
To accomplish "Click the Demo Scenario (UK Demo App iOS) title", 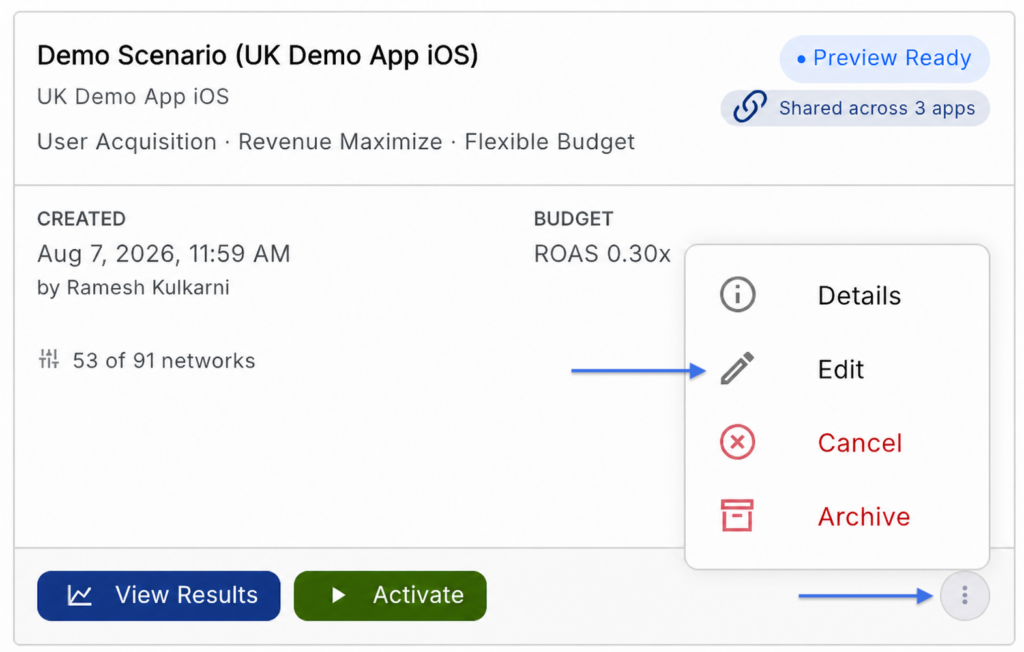I will coord(257,55).
